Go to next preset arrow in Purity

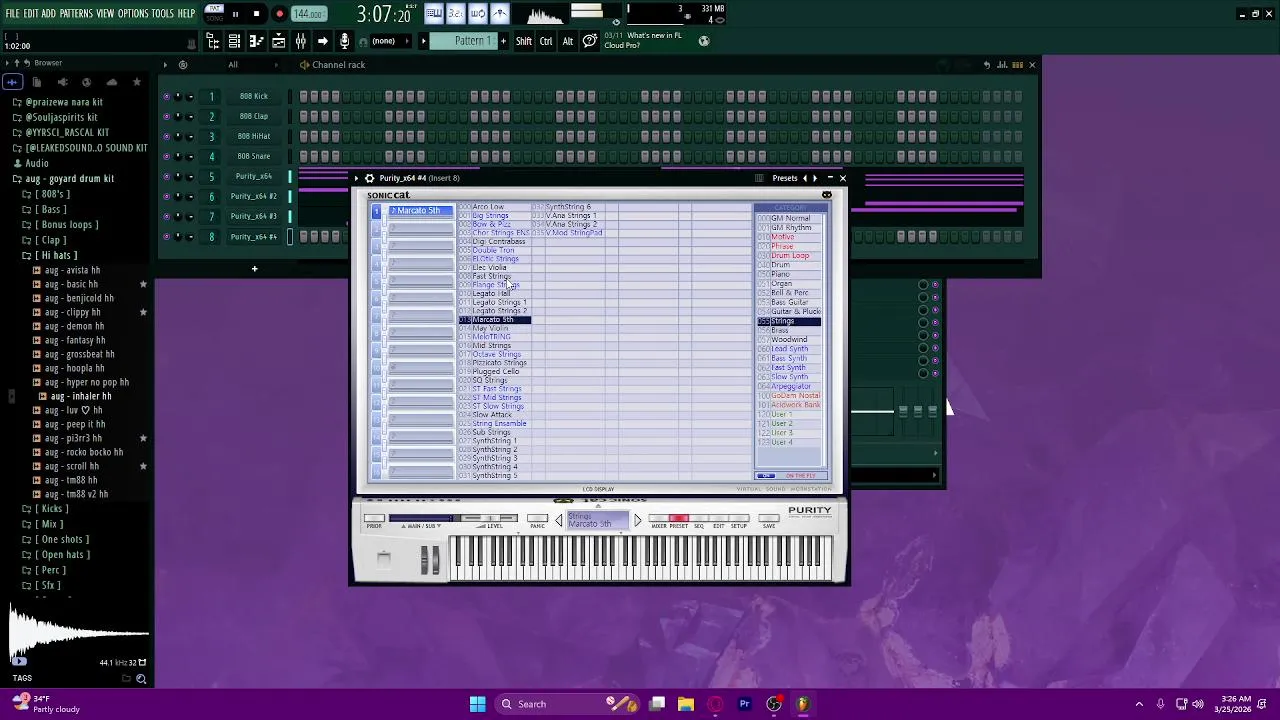pyautogui.click(x=815, y=178)
